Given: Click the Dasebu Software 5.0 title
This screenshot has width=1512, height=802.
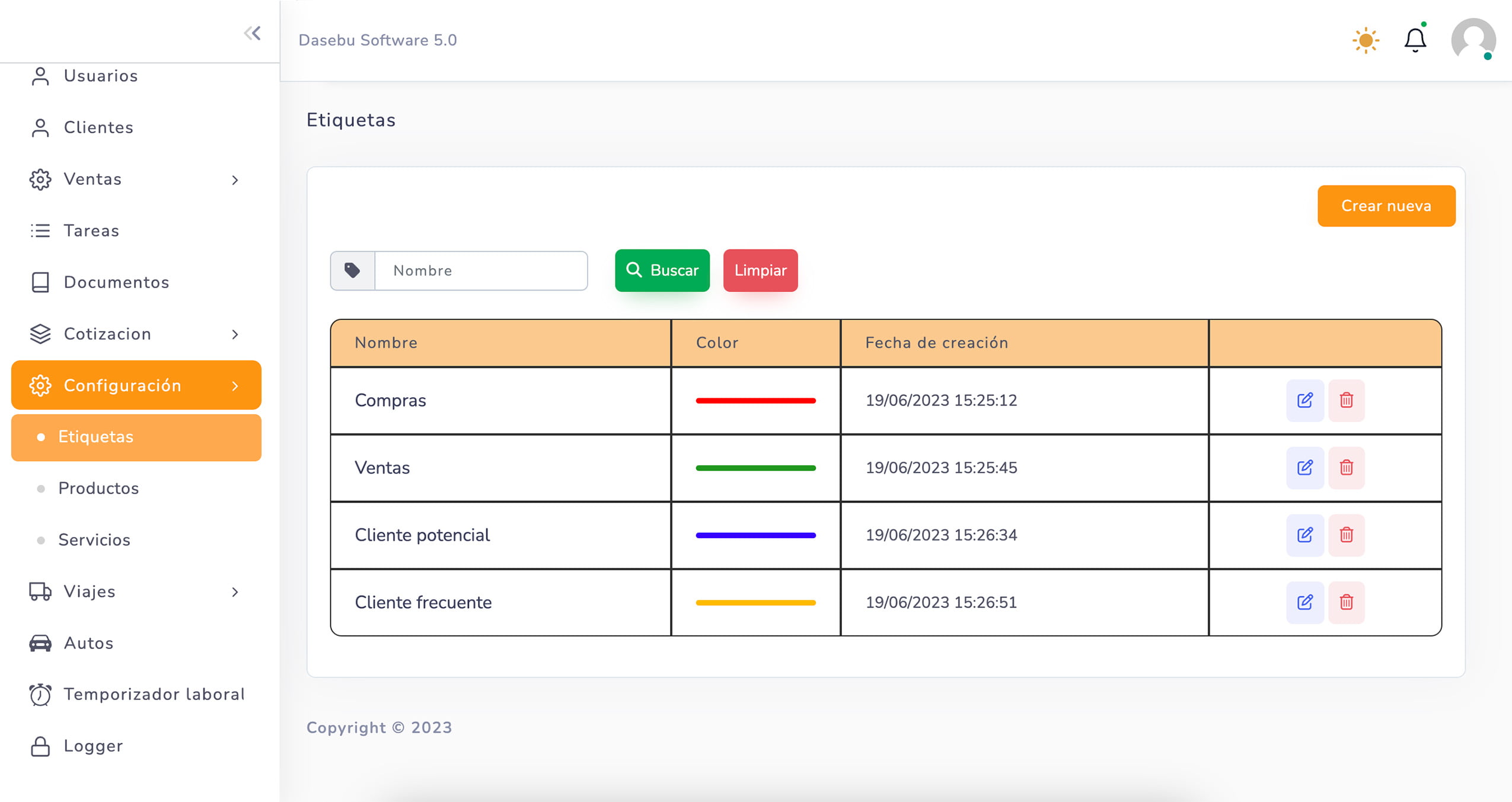Looking at the screenshot, I should coord(378,40).
